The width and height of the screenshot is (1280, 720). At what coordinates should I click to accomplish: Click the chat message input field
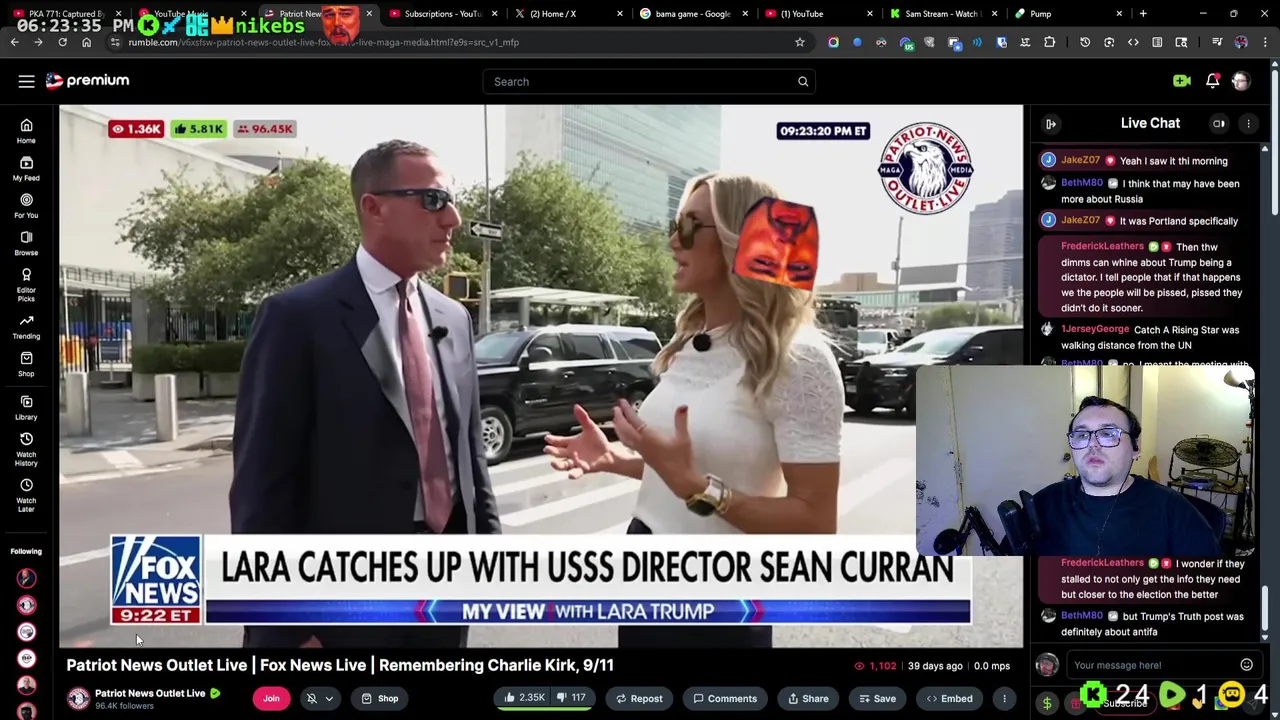pos(1150,665)
